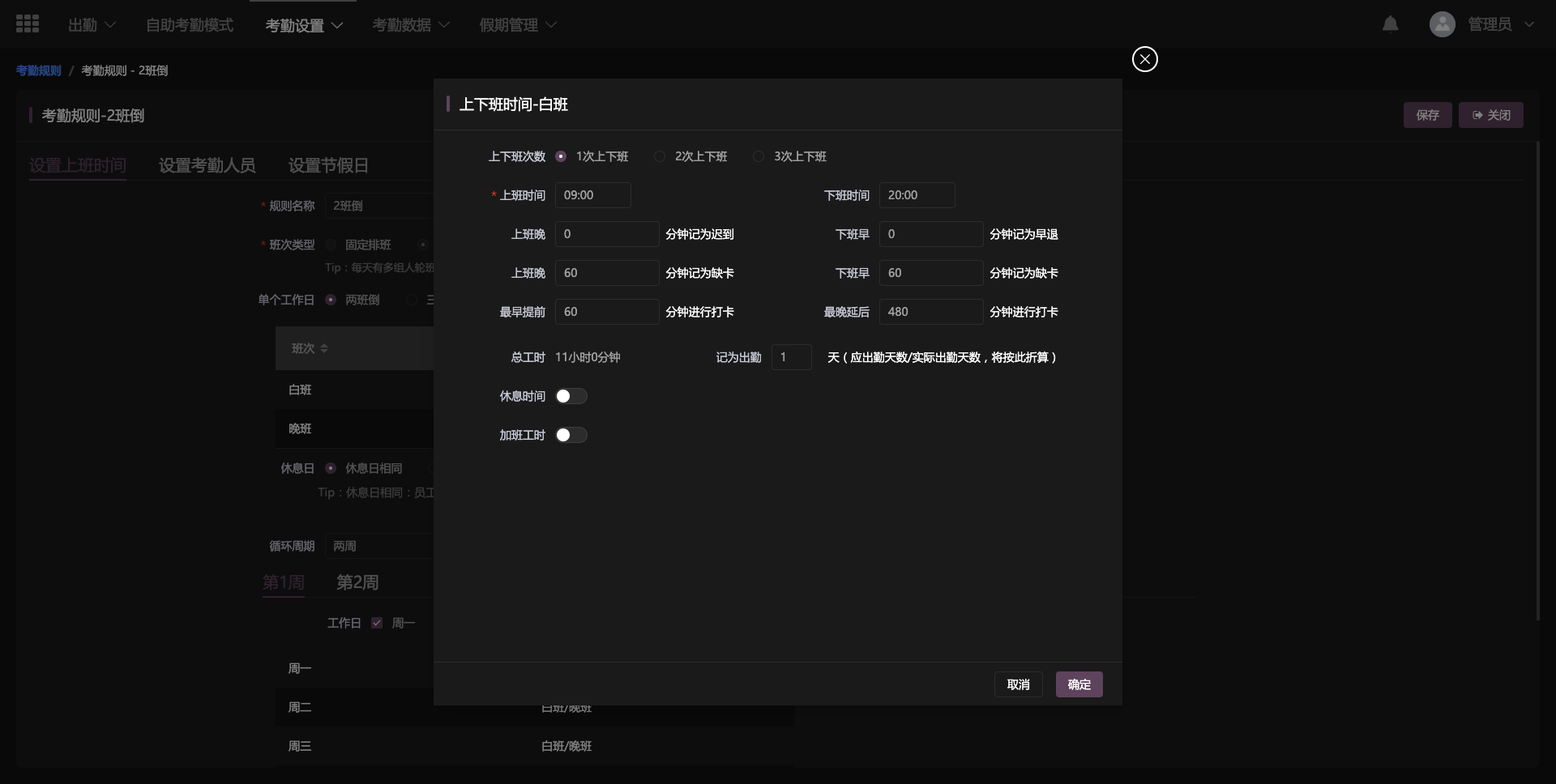1556x784 pixels.
Task: Click the 取消 cancel button
Action: click(x=1018, y=684)
